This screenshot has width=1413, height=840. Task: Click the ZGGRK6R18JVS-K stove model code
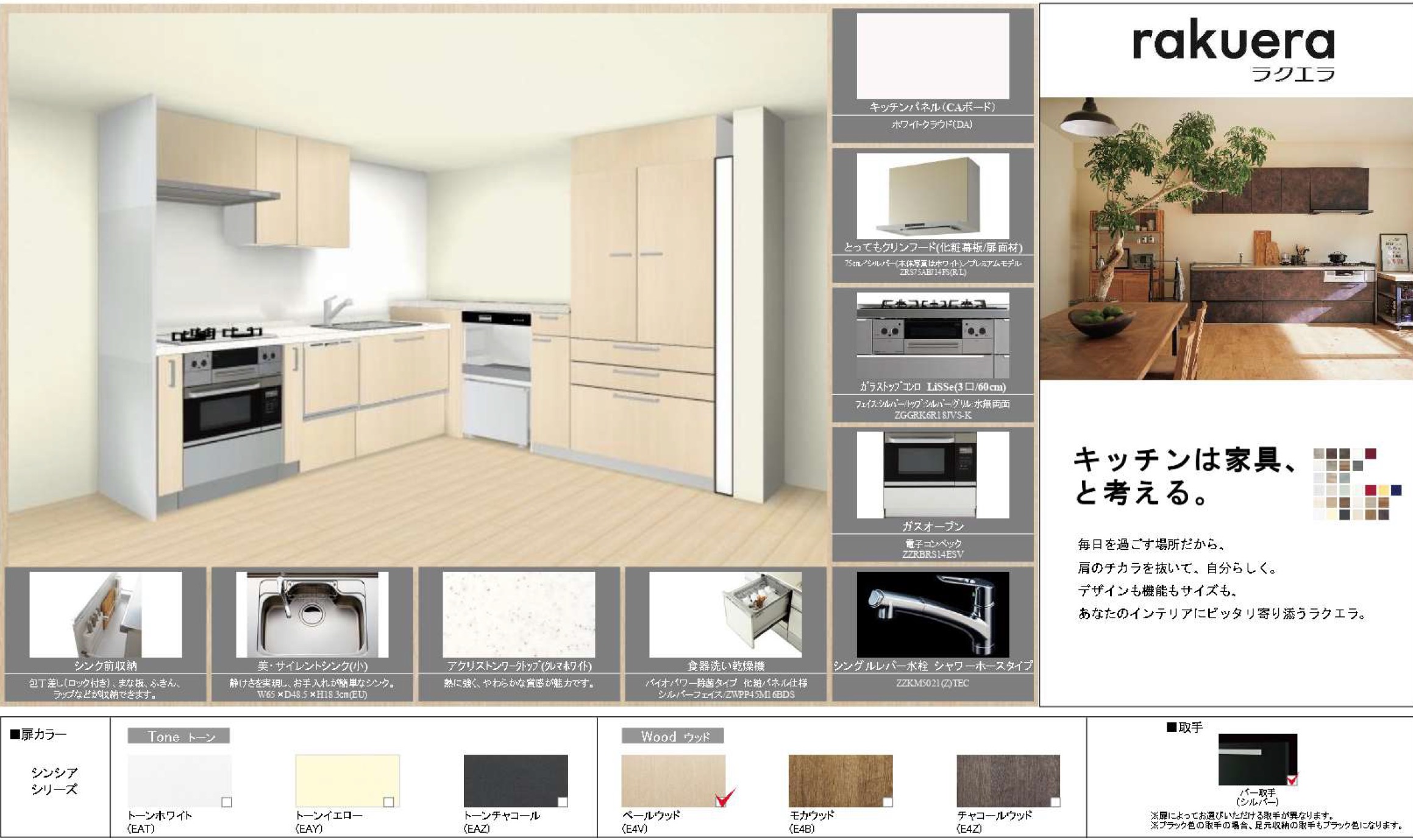click(x=933, y=415)
